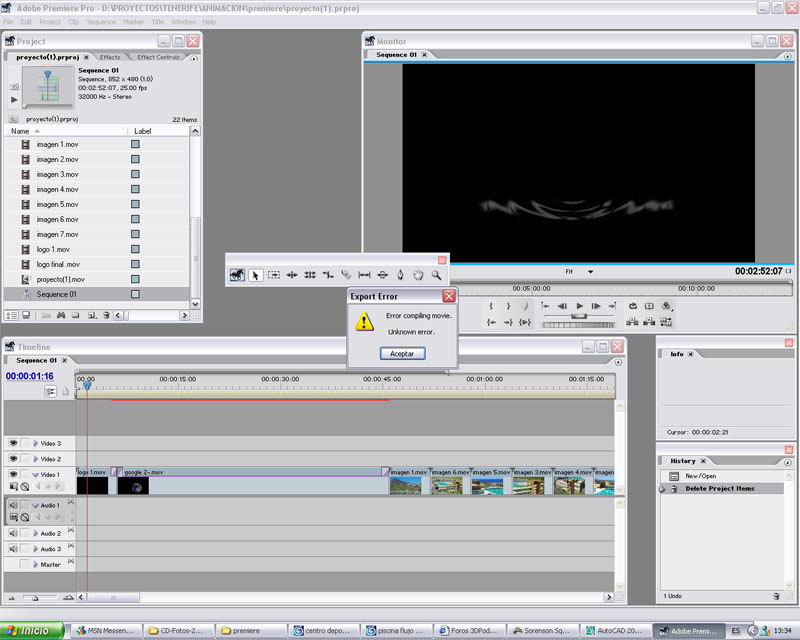
Task: Hide Video 2 track with eye icon
Action: tap(13, 458)
